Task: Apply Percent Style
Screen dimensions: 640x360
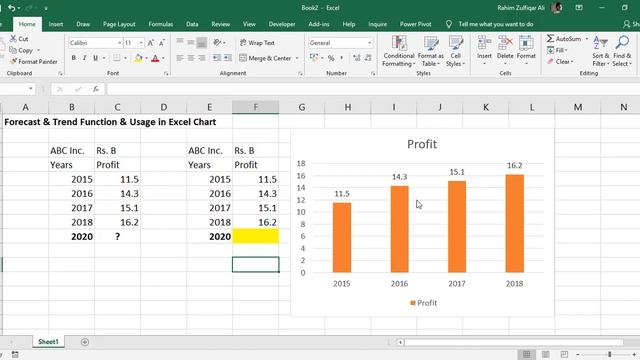Action: coord(331,58)
